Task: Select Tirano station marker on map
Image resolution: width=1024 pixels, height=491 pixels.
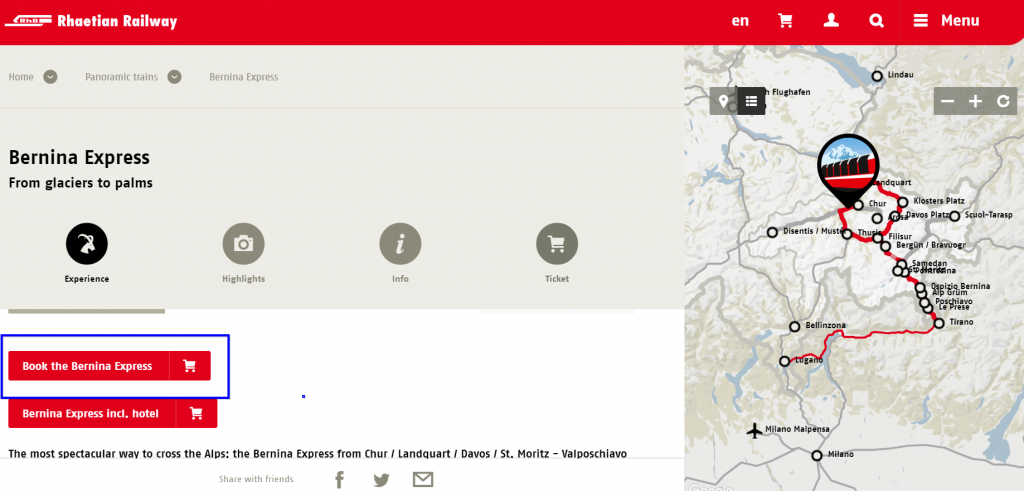Action: (x=939, y=323)
